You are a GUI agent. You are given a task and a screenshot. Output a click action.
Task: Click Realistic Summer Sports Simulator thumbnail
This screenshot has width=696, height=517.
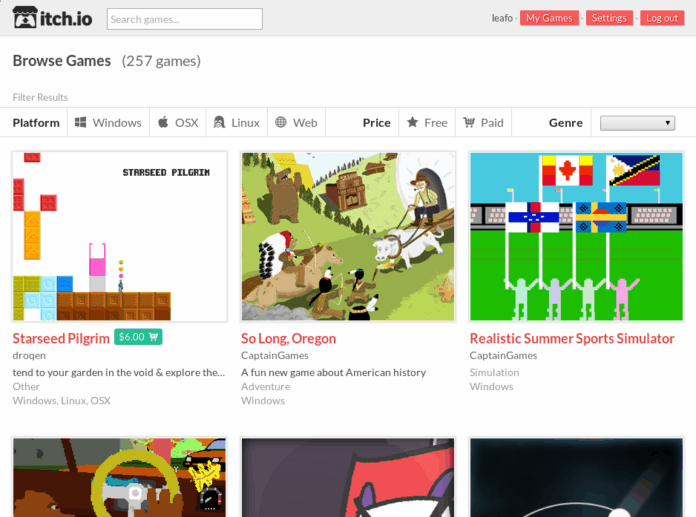[x=577, y=237]
